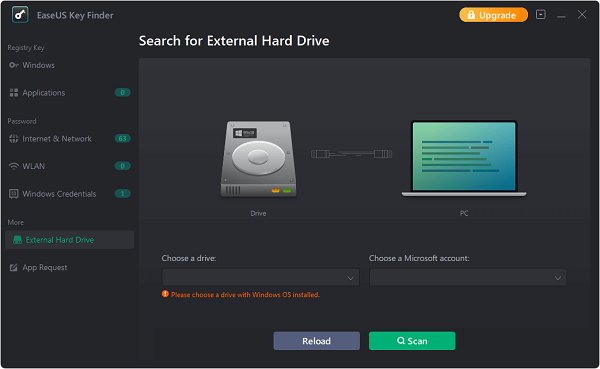Click the badge showing 63
The width and height of the screenshot is (600, 369).
click(x=122, y=138)
